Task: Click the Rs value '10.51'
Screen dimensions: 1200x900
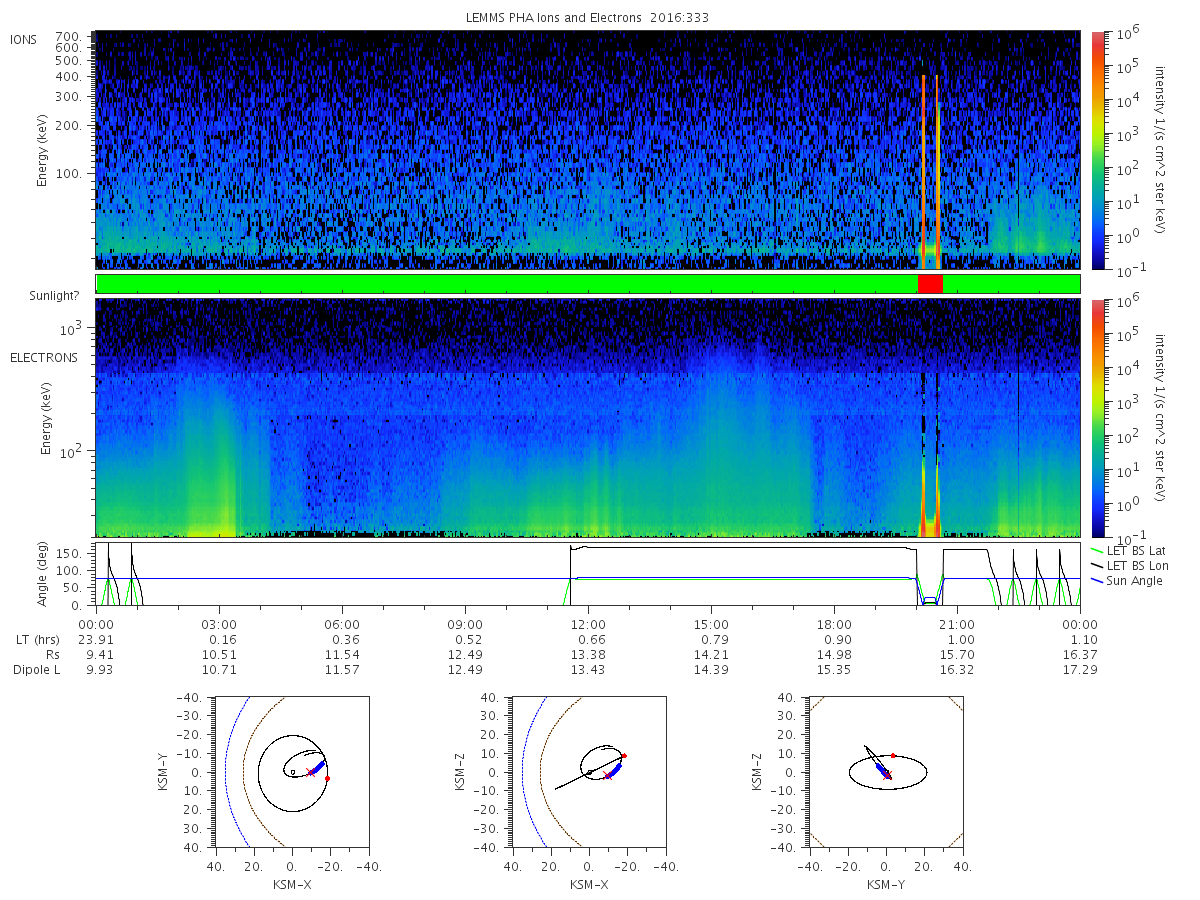Action: [219, 654]
